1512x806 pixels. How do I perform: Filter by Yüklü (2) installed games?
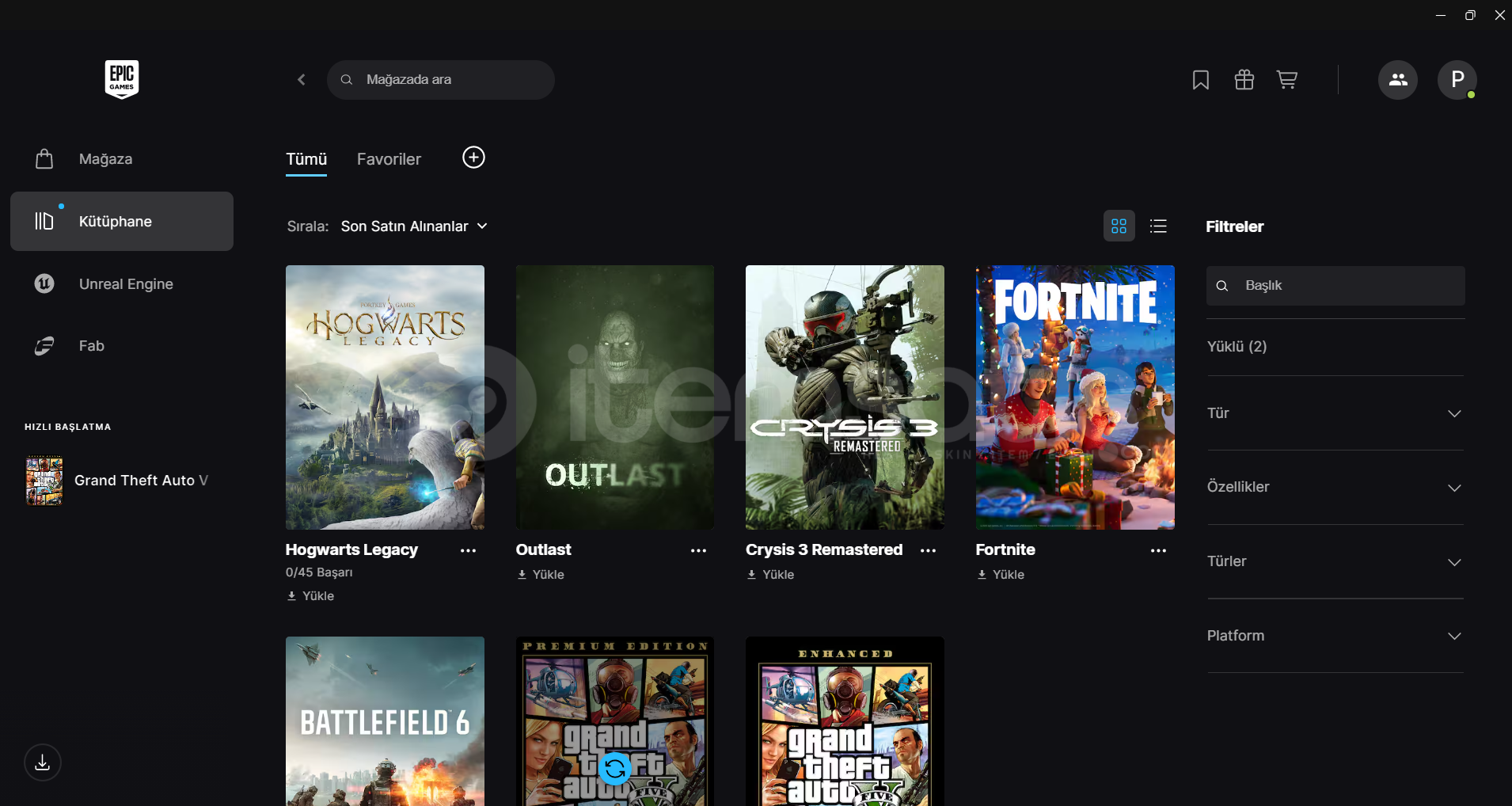(x=1237, y=347)
